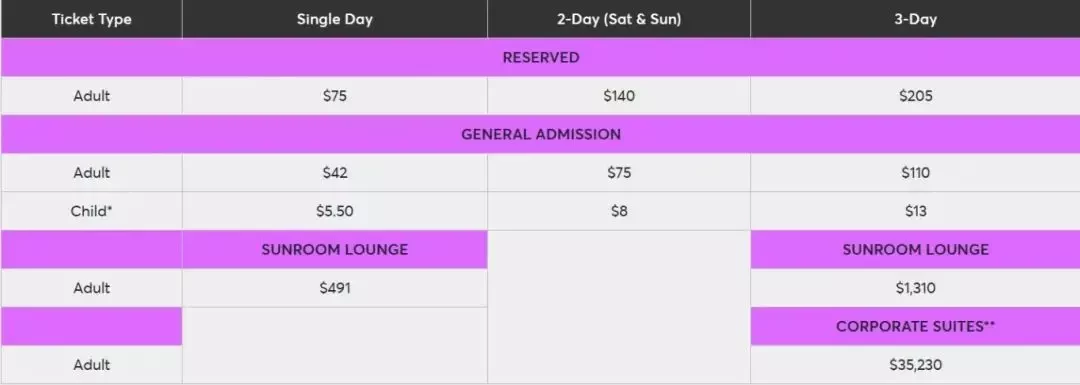Click the $13 child 3-day price
The image size is (1080, 385).
[x=915, y=211]
